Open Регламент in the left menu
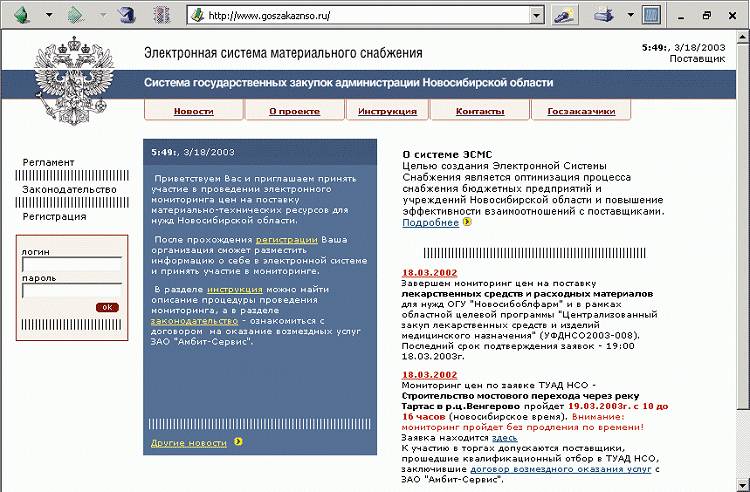The width and height of the screenshot is (750, 492). [49, 163]
